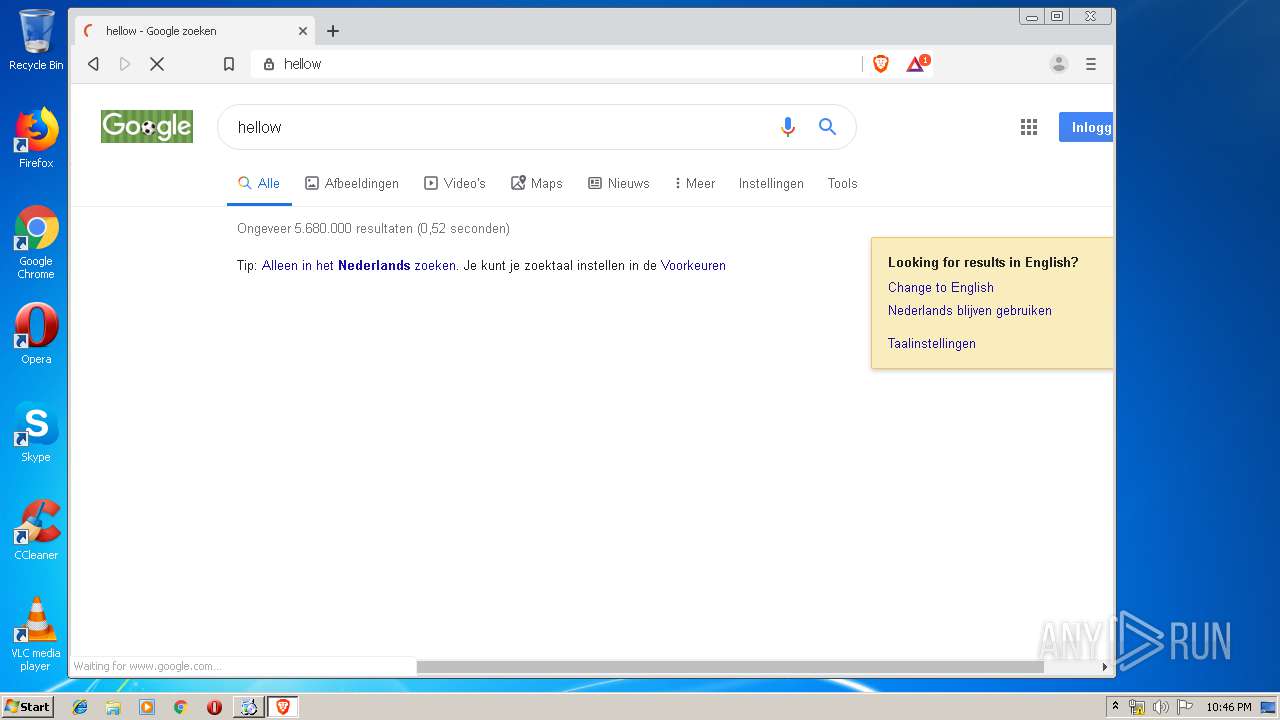This screenshot has width=1280, height=720.
Task: Click the lock icon in the address bar
Action: pyautogui.click(x=268, y=64)
